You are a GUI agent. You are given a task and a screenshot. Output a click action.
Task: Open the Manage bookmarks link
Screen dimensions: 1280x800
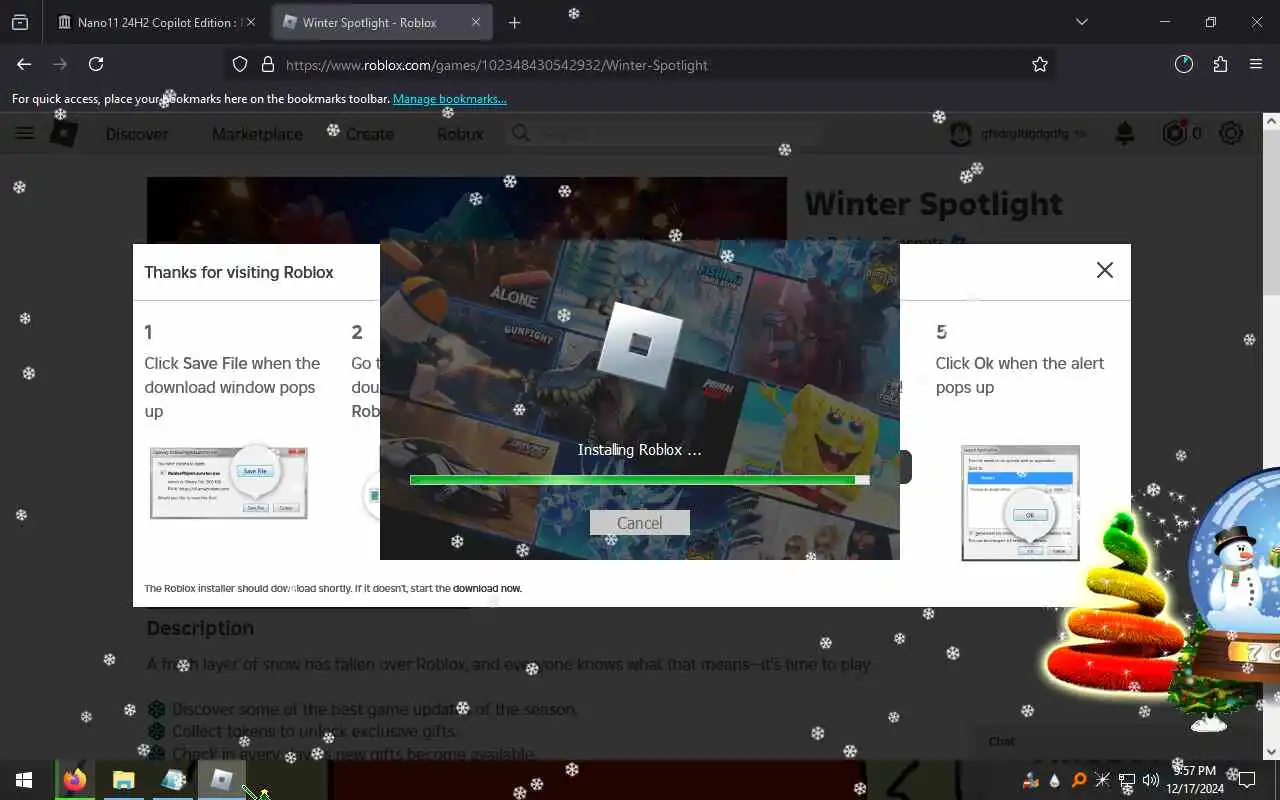[449, 99]
